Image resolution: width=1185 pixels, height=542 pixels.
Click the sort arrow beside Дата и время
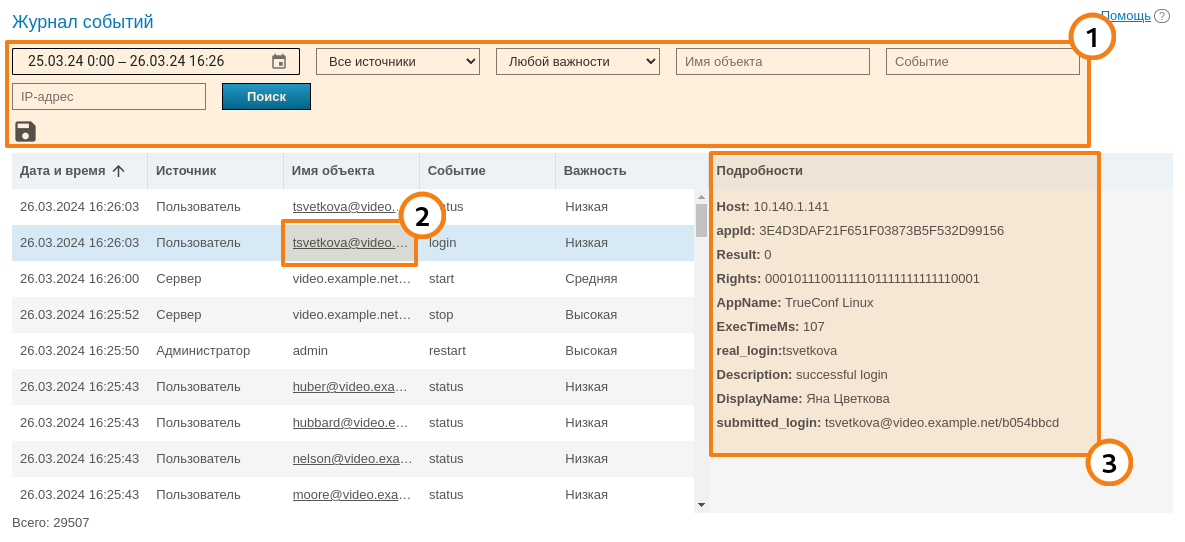(x=118, y=171)
